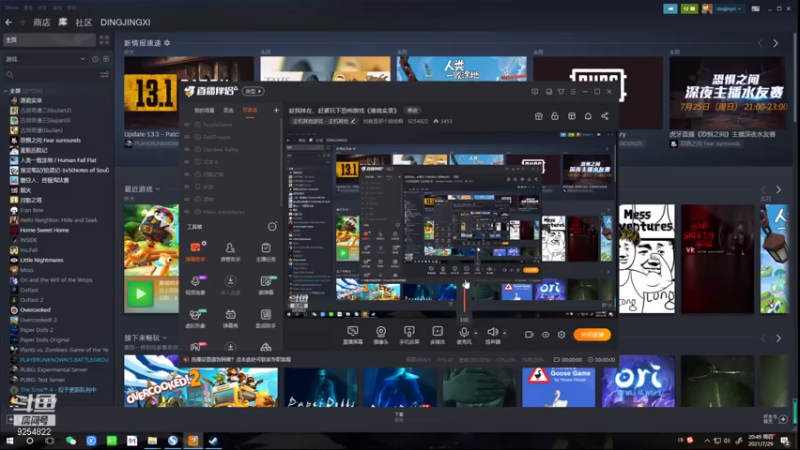Screen dimensions: 800x450
Task: Open the WeChat icon on the Windows taskbar
Action: point(70,440)
